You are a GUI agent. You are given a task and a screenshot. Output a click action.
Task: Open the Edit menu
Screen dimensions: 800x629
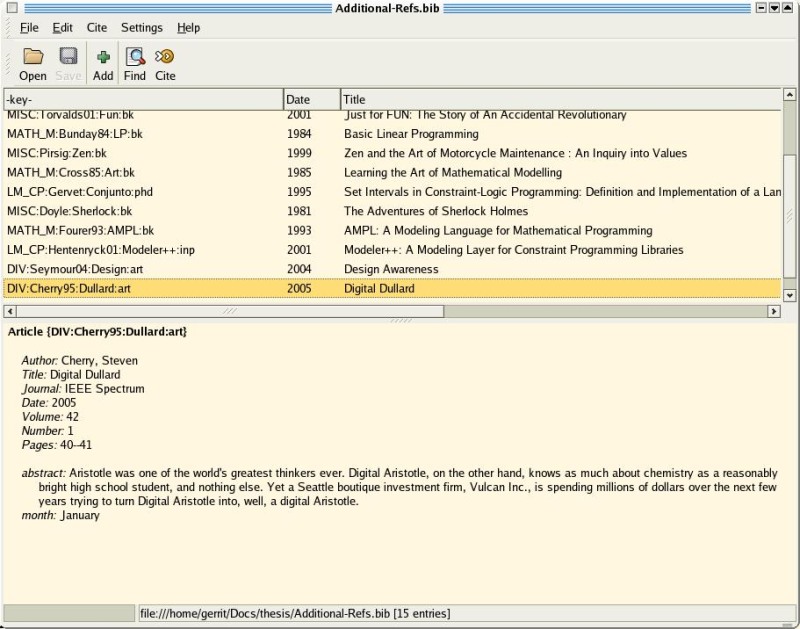tap(62, 28)
